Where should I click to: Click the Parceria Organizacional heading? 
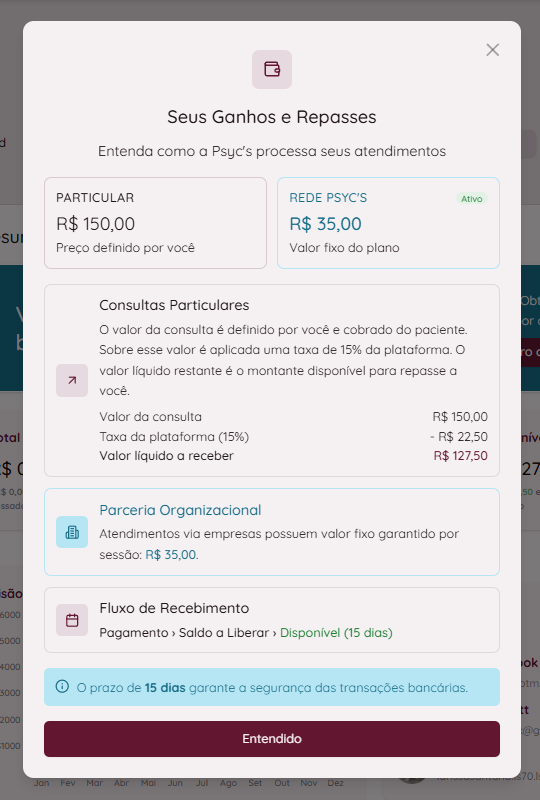(x=180, y=510)
